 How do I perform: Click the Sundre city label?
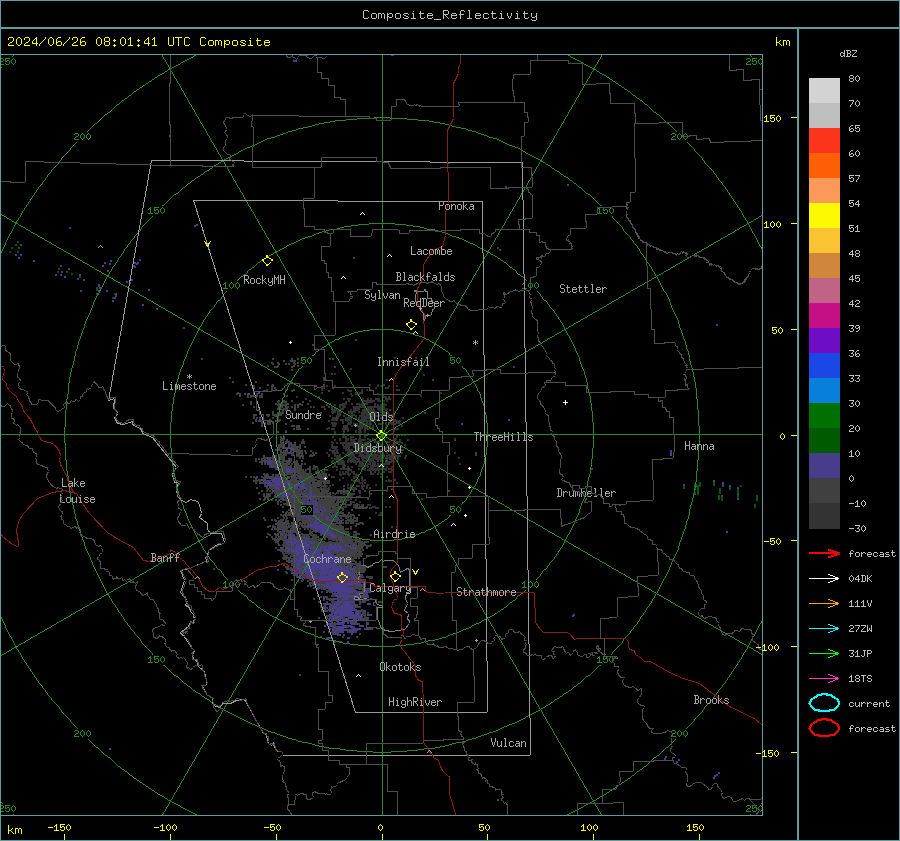point(303,414)
